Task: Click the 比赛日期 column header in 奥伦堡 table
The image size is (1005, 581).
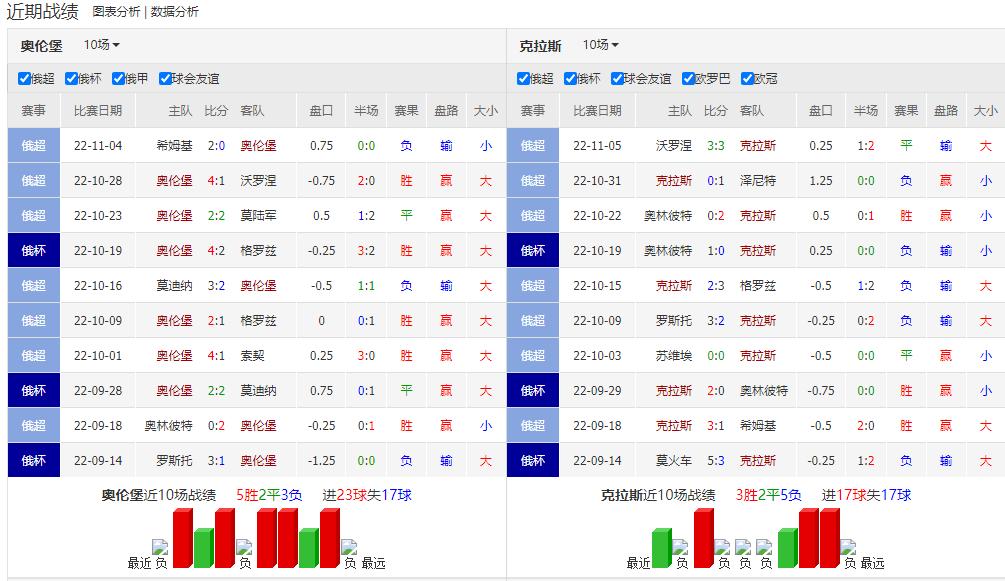Action: point(98,111)
